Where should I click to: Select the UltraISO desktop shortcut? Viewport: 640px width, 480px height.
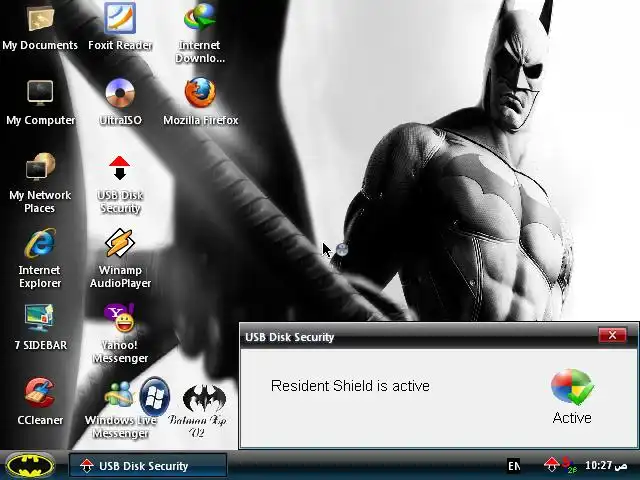point(120,102)
